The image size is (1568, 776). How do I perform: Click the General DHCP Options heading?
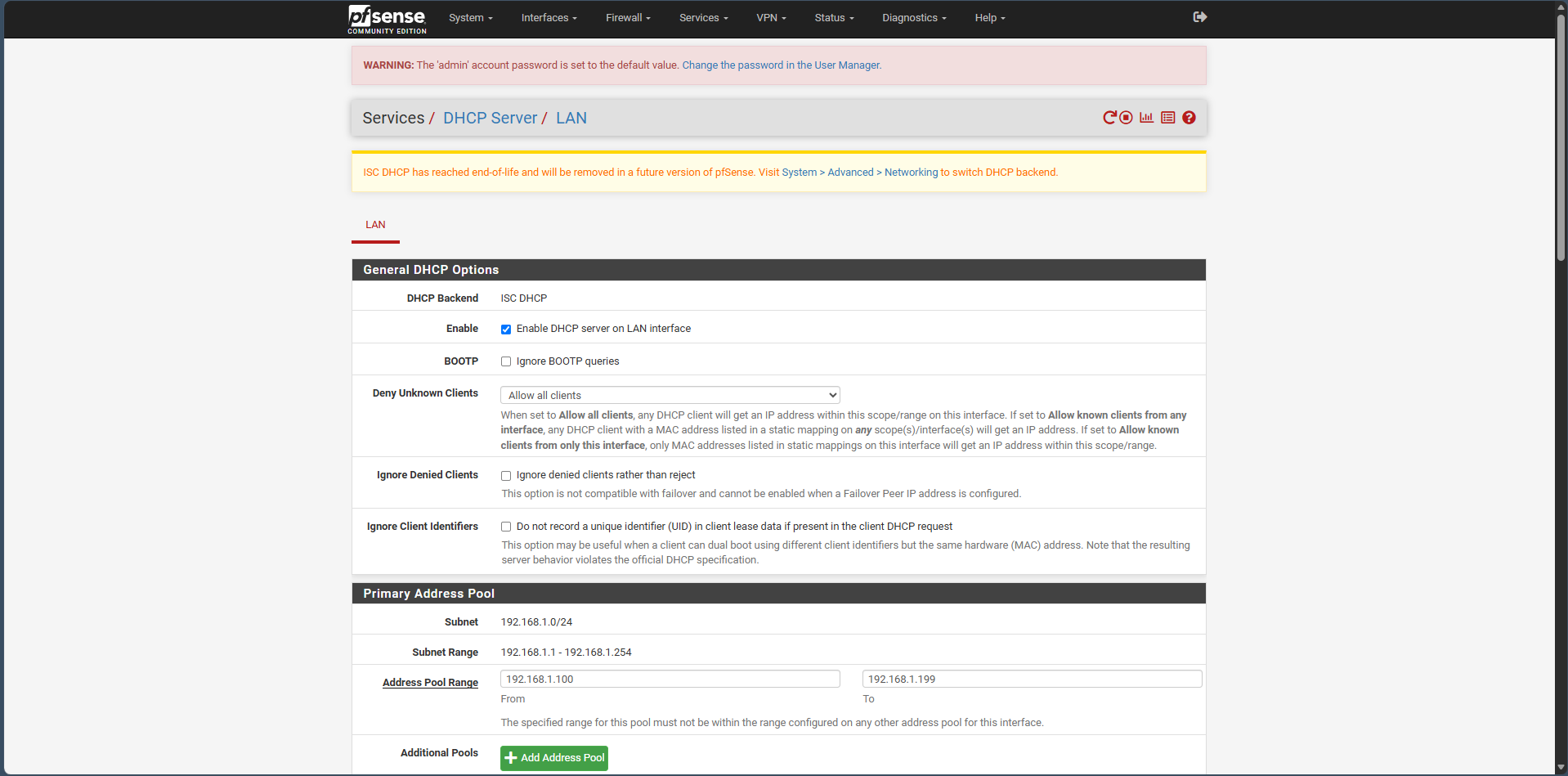[x=431, y=270]
